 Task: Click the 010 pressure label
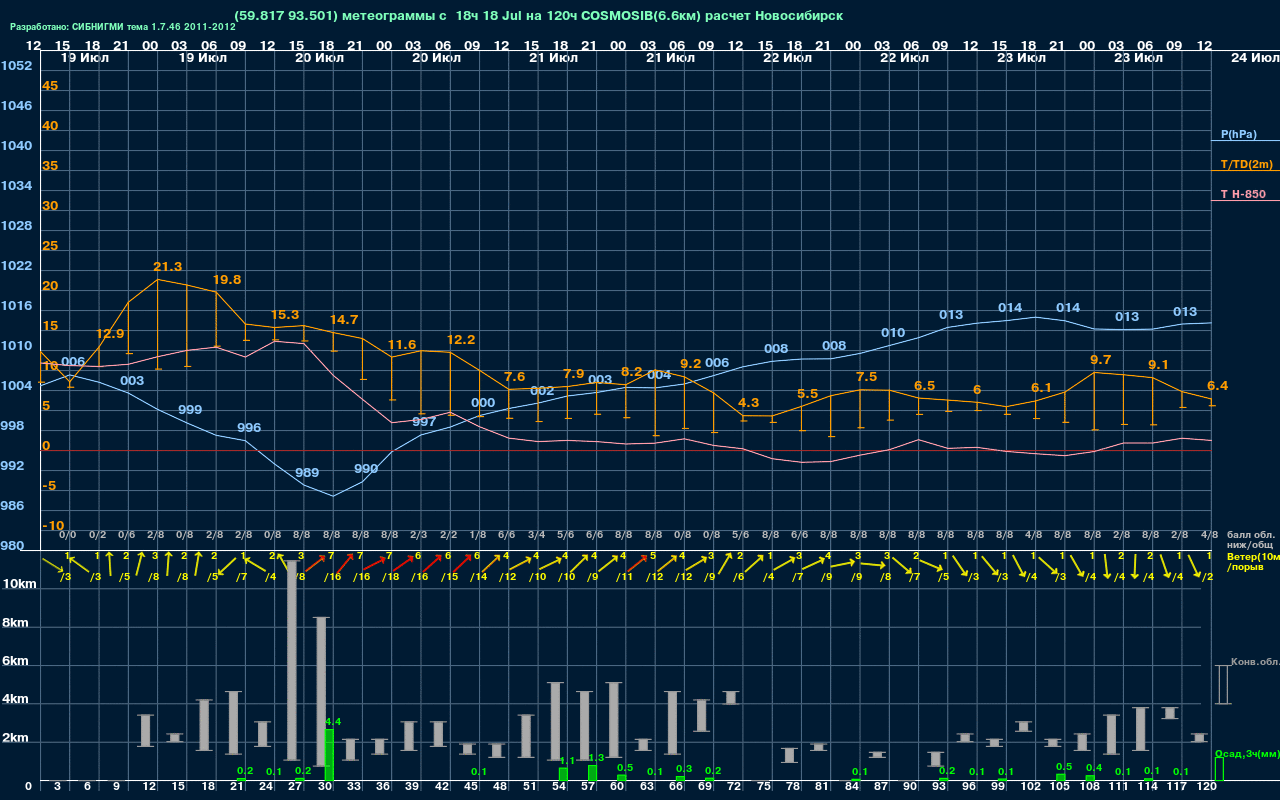coord(893,333)
